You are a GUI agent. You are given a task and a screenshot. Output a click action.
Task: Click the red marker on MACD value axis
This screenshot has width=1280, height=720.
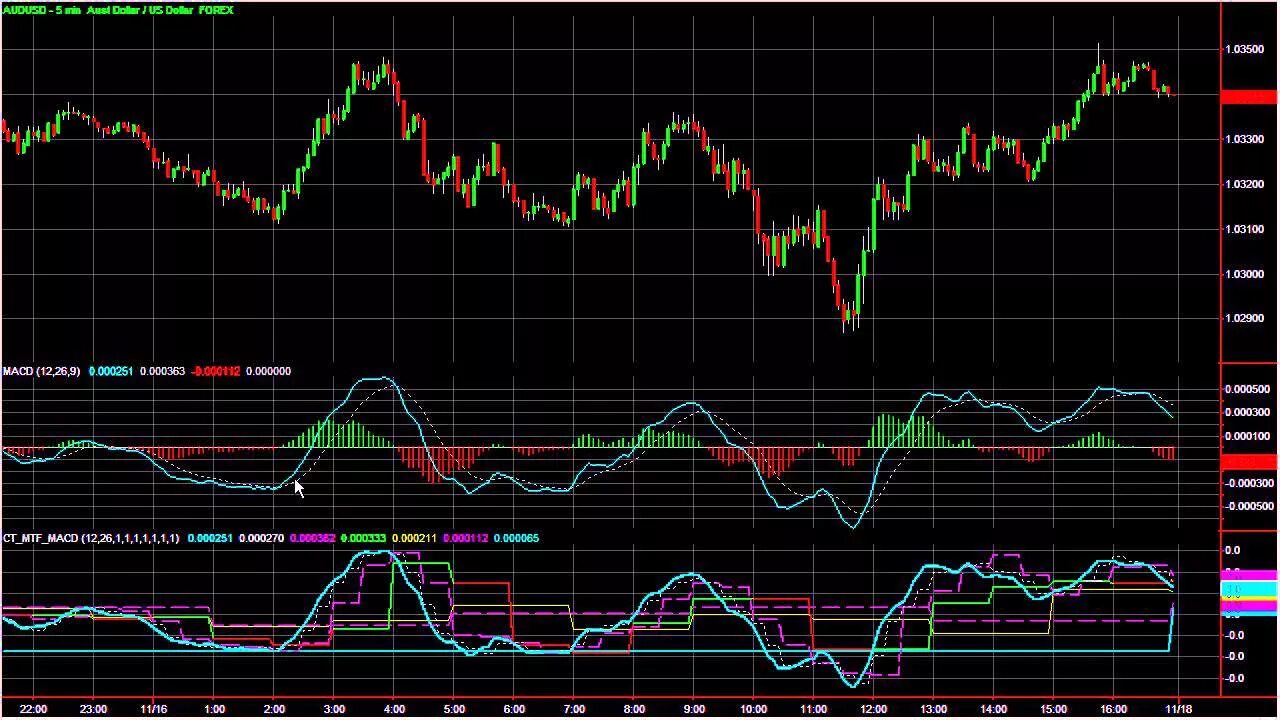(1249, 461)
